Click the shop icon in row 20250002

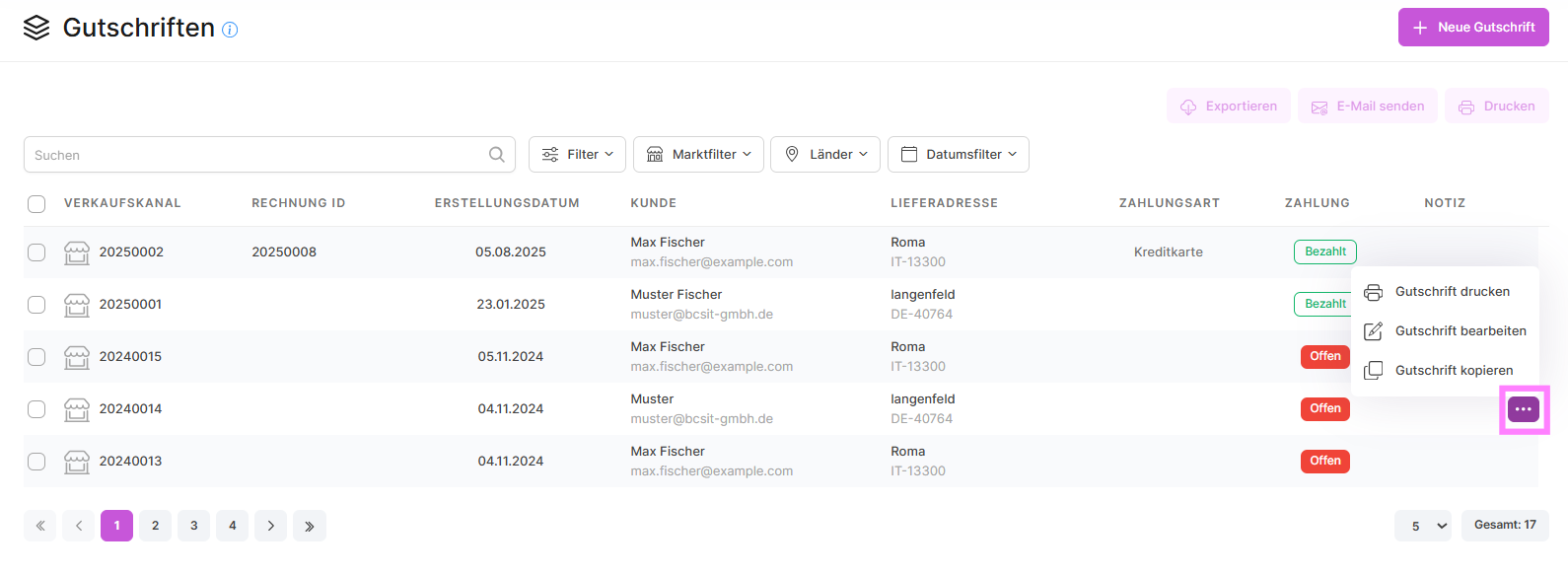point(77,252)
